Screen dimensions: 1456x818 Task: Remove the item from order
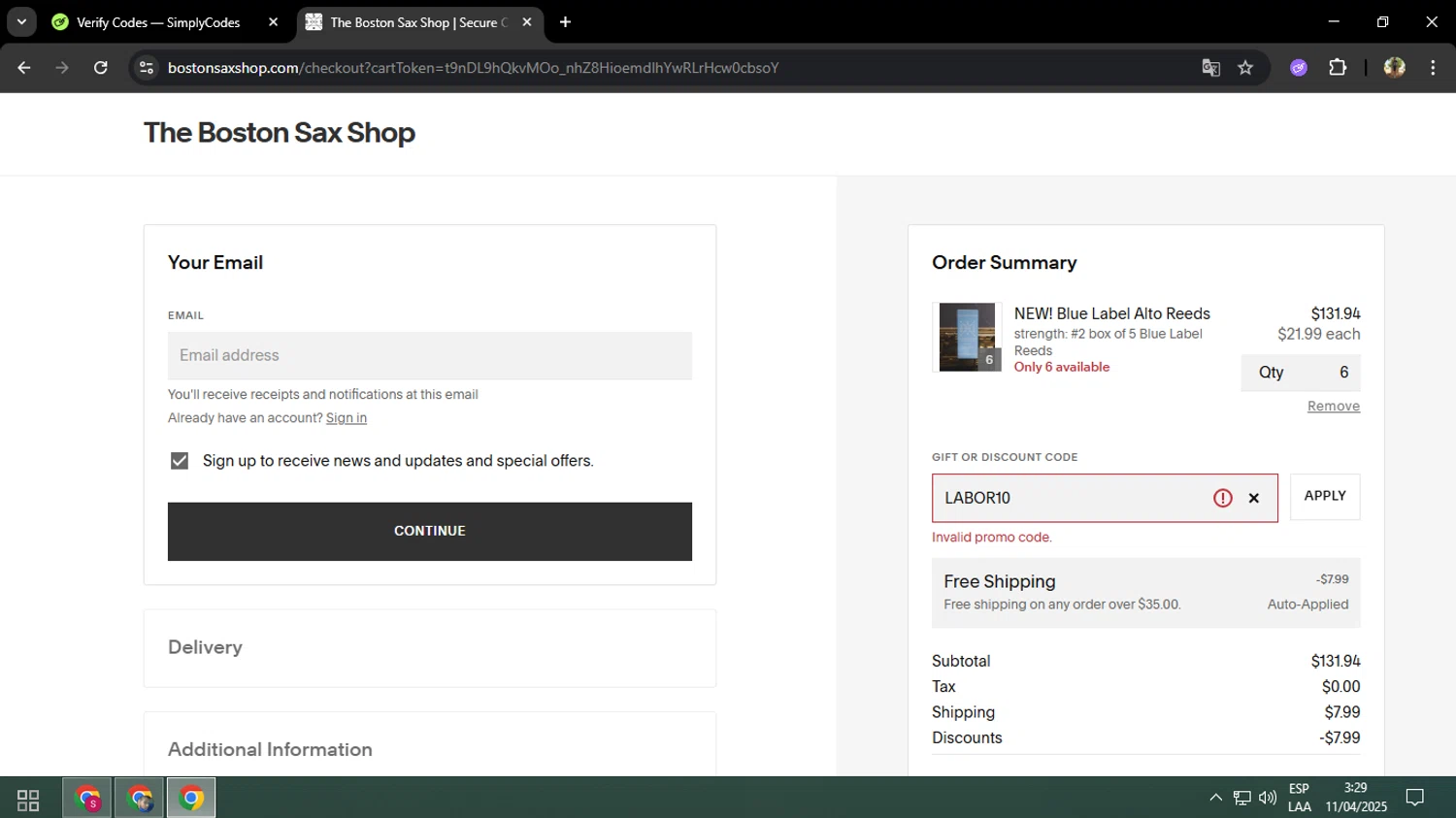pos(1334,407)
